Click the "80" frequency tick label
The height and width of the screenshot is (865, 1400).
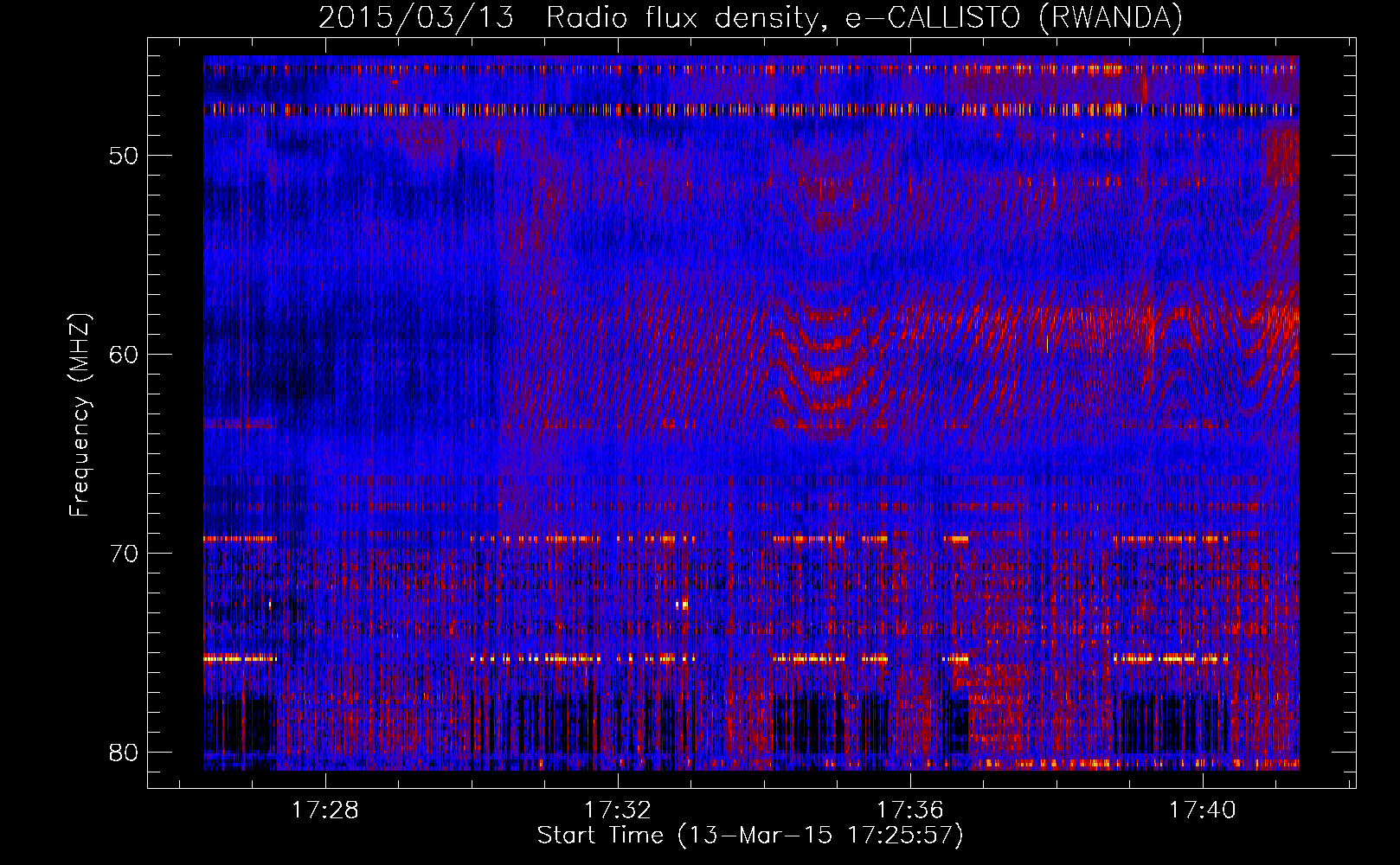[x=124, y=753]
